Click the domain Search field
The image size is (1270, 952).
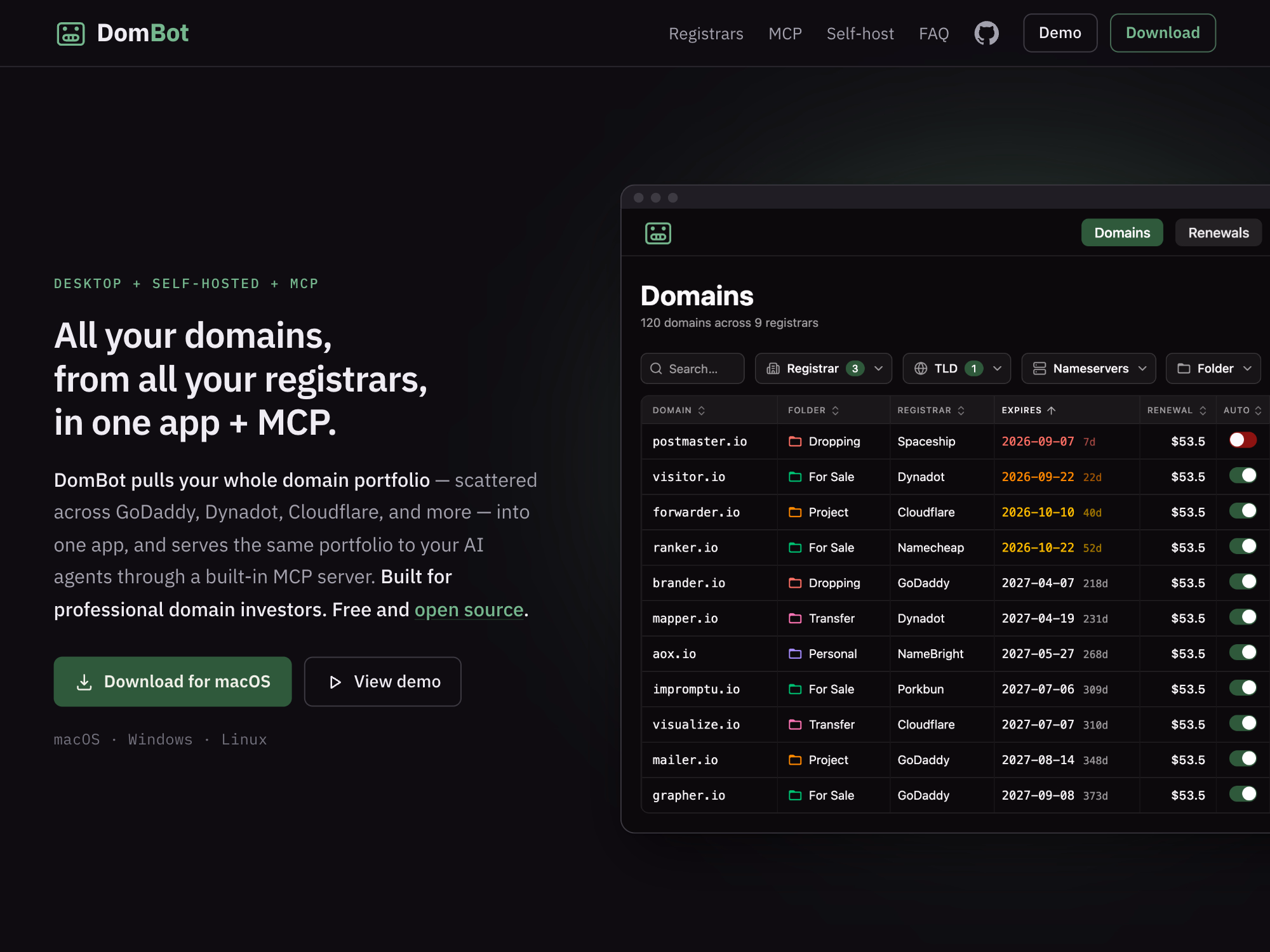pos(692,369)
